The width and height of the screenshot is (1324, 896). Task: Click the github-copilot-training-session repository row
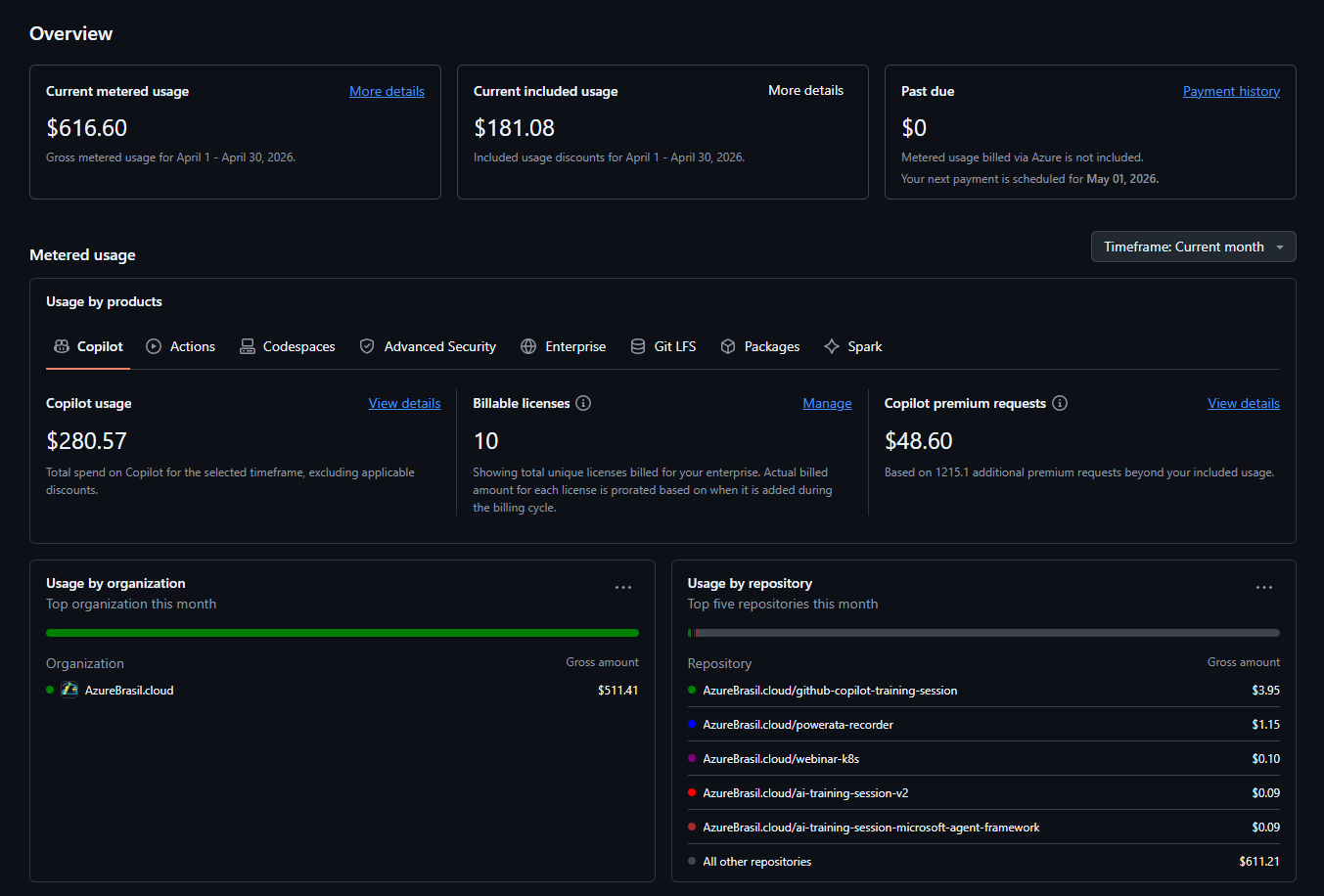coord(983,690)
